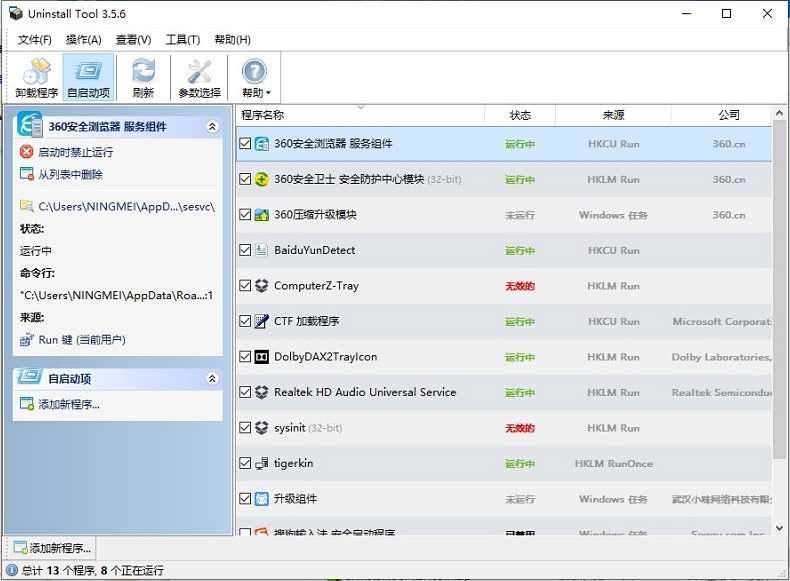Collapse the 自启动项 sidebar panel
This screenshot has width=790, height=581.
pyautogui.click(x=212, y=378)
